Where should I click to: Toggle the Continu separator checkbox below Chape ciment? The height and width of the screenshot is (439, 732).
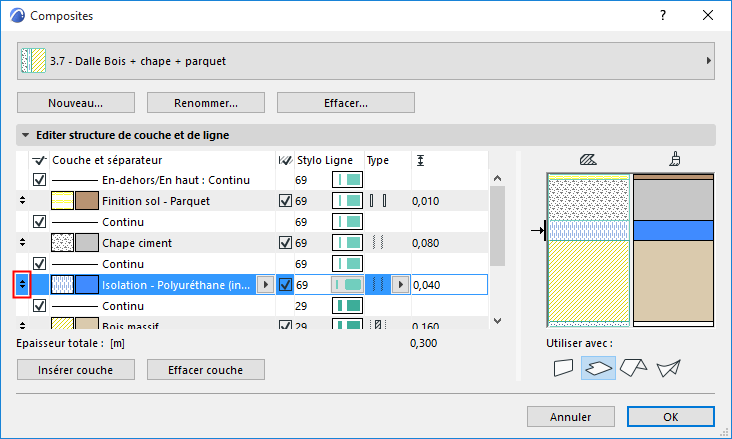pos(40,264)
